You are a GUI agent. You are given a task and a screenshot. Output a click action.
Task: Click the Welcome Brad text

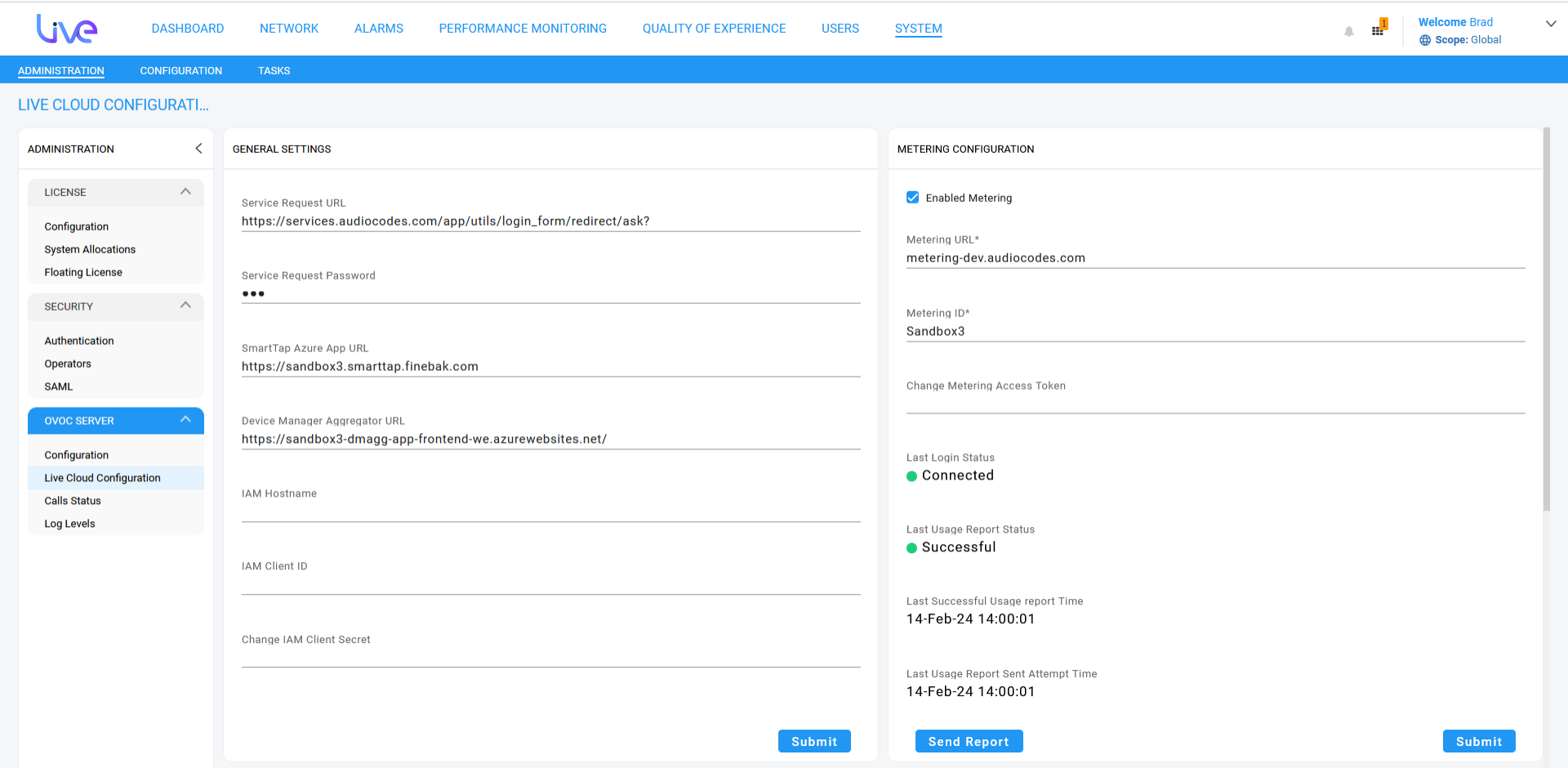point(1455,22)
